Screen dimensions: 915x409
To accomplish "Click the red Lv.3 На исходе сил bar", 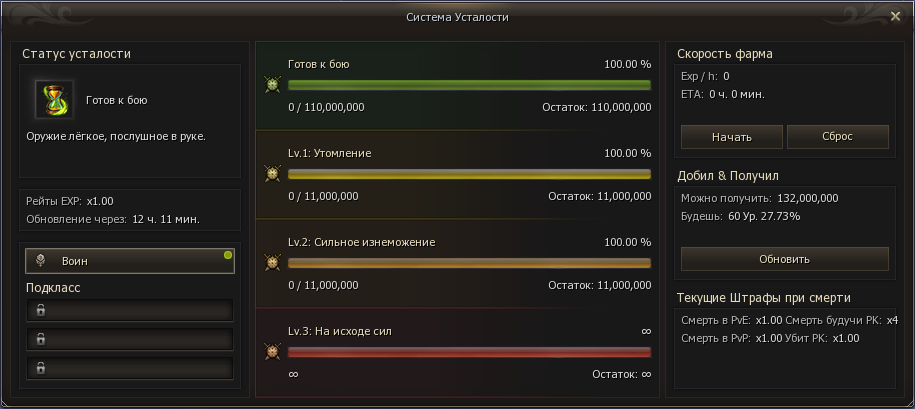I will [468, 352].
